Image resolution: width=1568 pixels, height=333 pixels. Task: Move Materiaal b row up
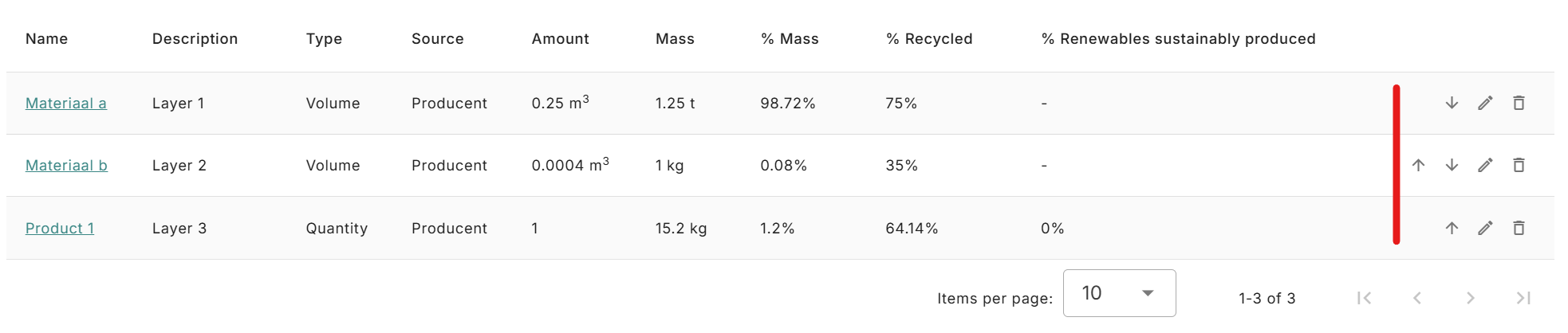tap(1418, 165)
